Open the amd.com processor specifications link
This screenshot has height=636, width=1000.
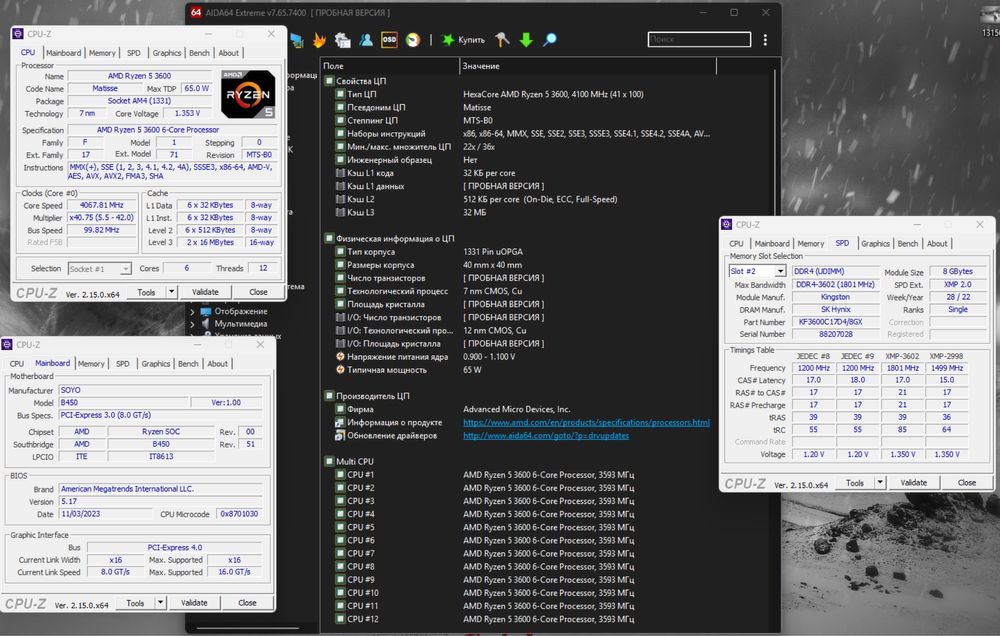click(586, 422)
